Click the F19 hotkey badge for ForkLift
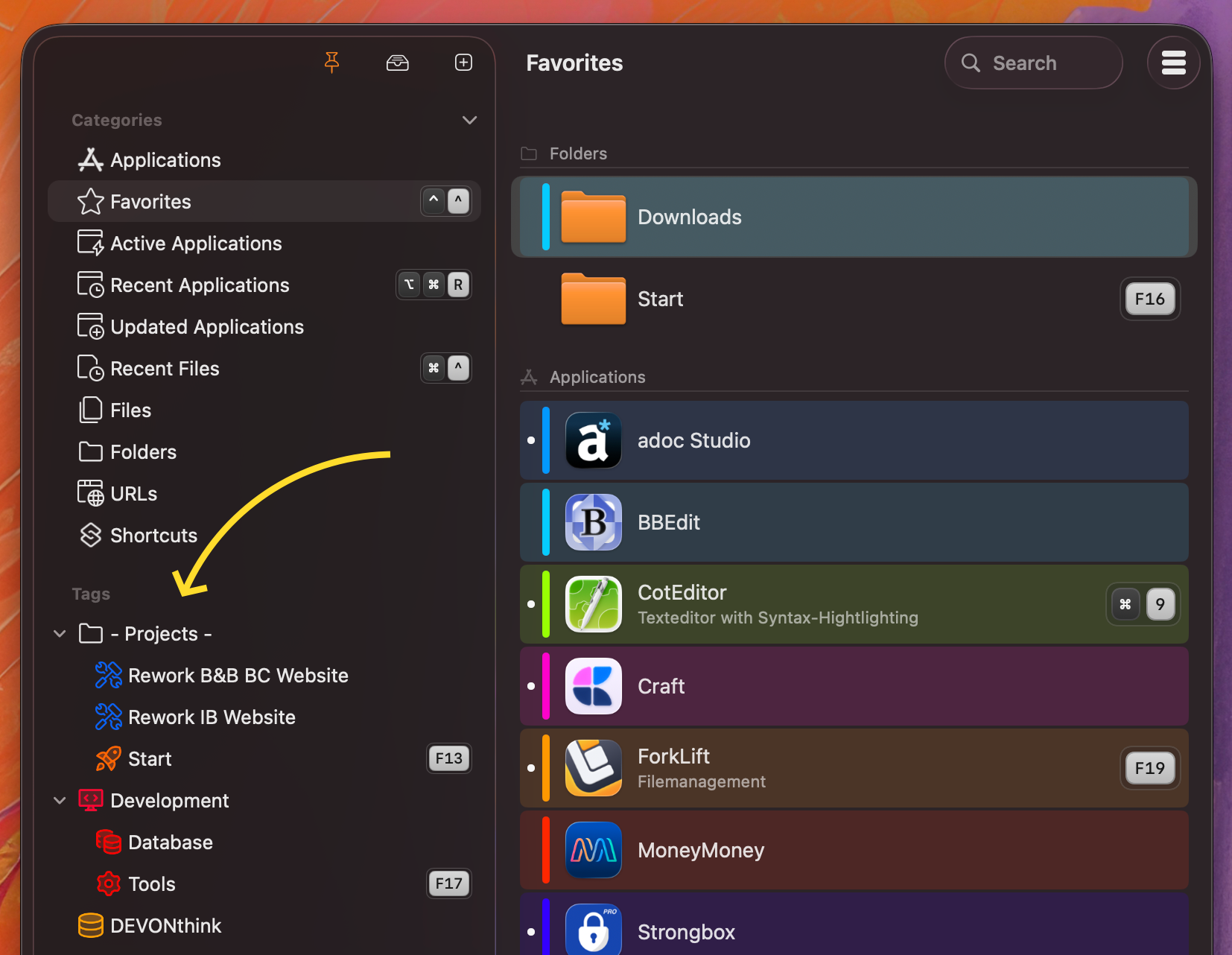Viewport: 1232px width, 955px height. coord(1149,768)
